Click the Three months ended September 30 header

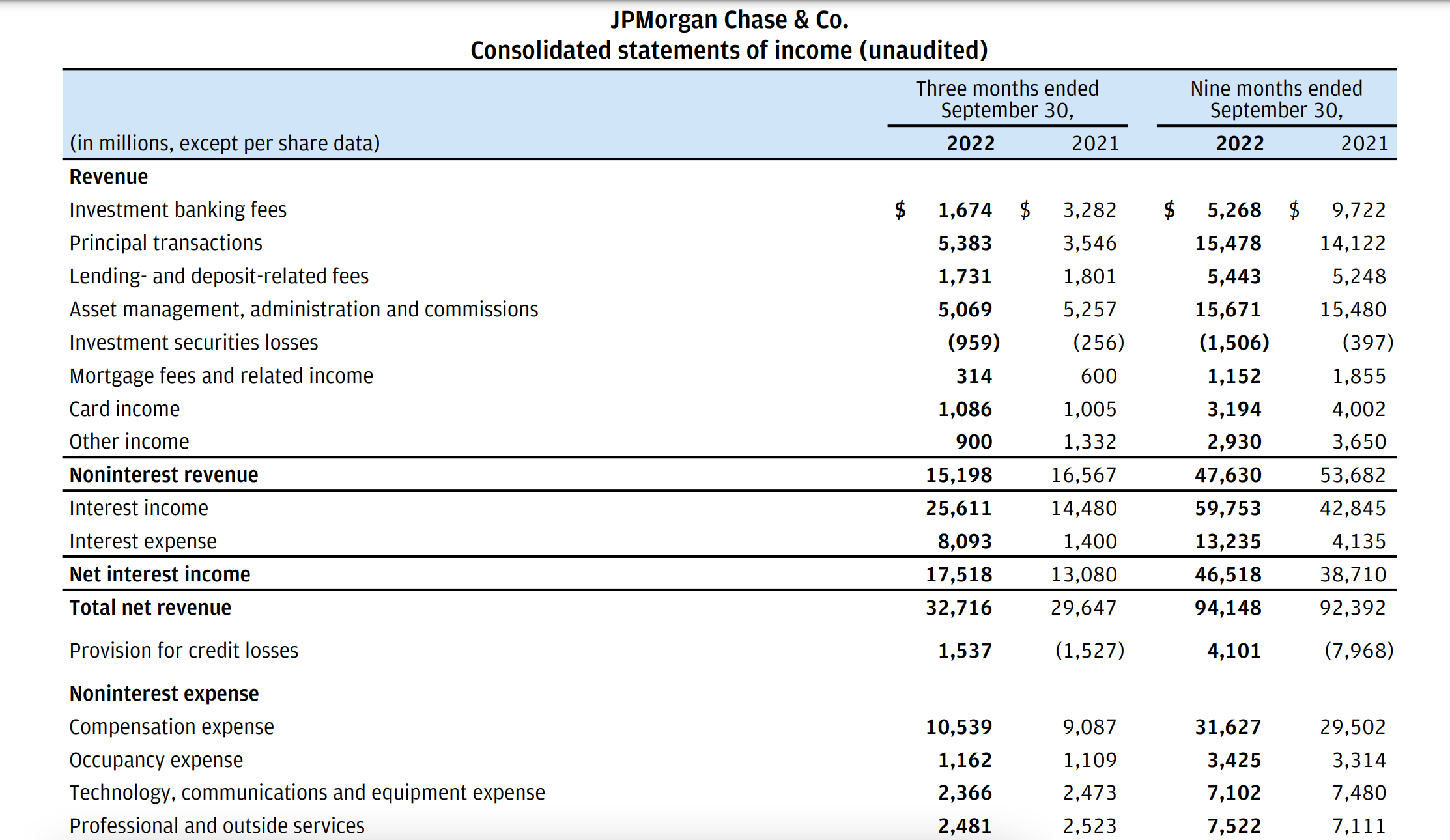coord(1006,99)
